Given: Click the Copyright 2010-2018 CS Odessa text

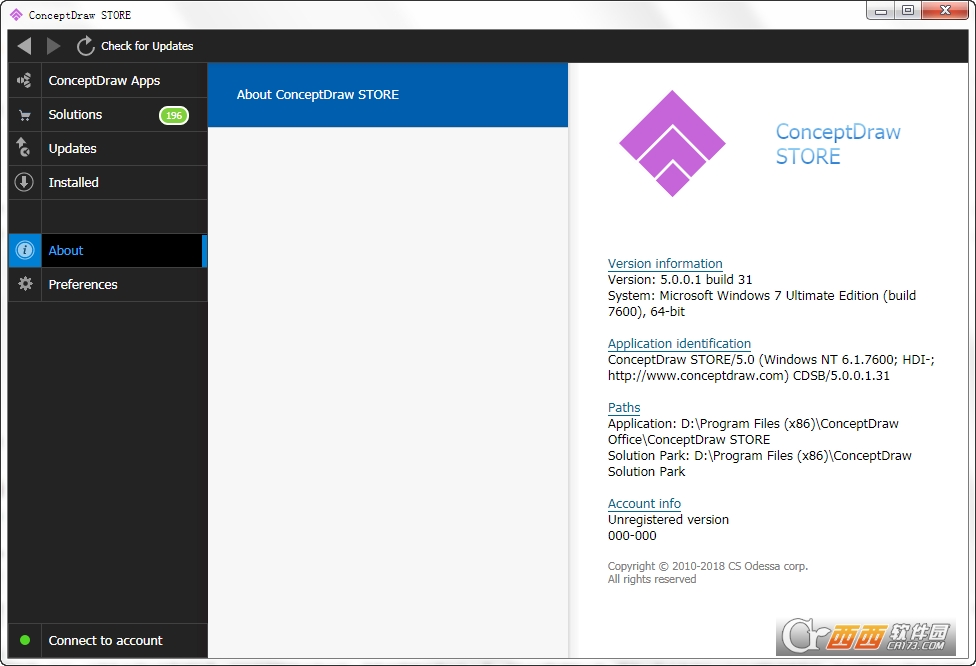Looking at the screenshot, I should 708,566.
